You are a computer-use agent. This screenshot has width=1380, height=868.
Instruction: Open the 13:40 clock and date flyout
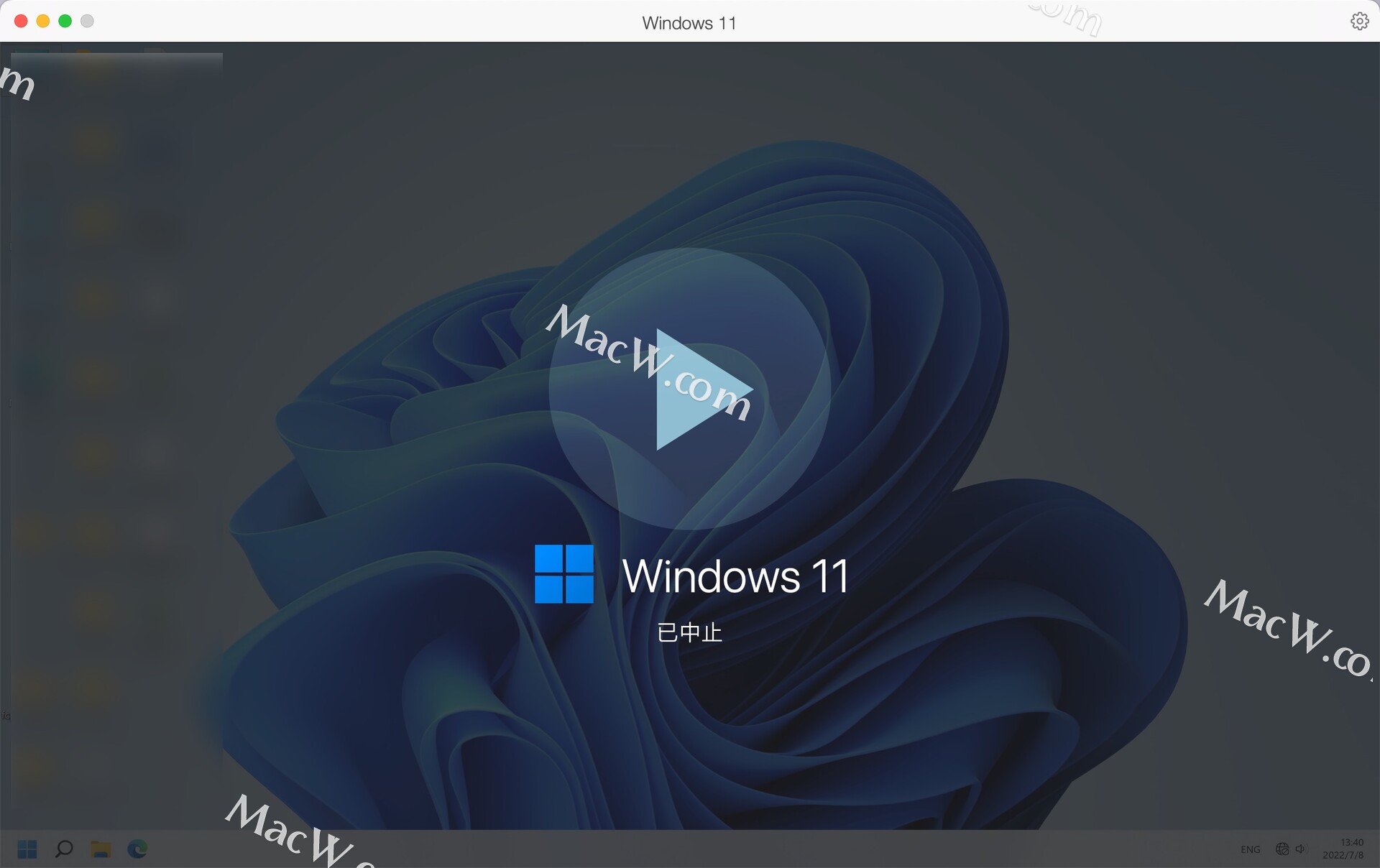[x=1343, y=849]
